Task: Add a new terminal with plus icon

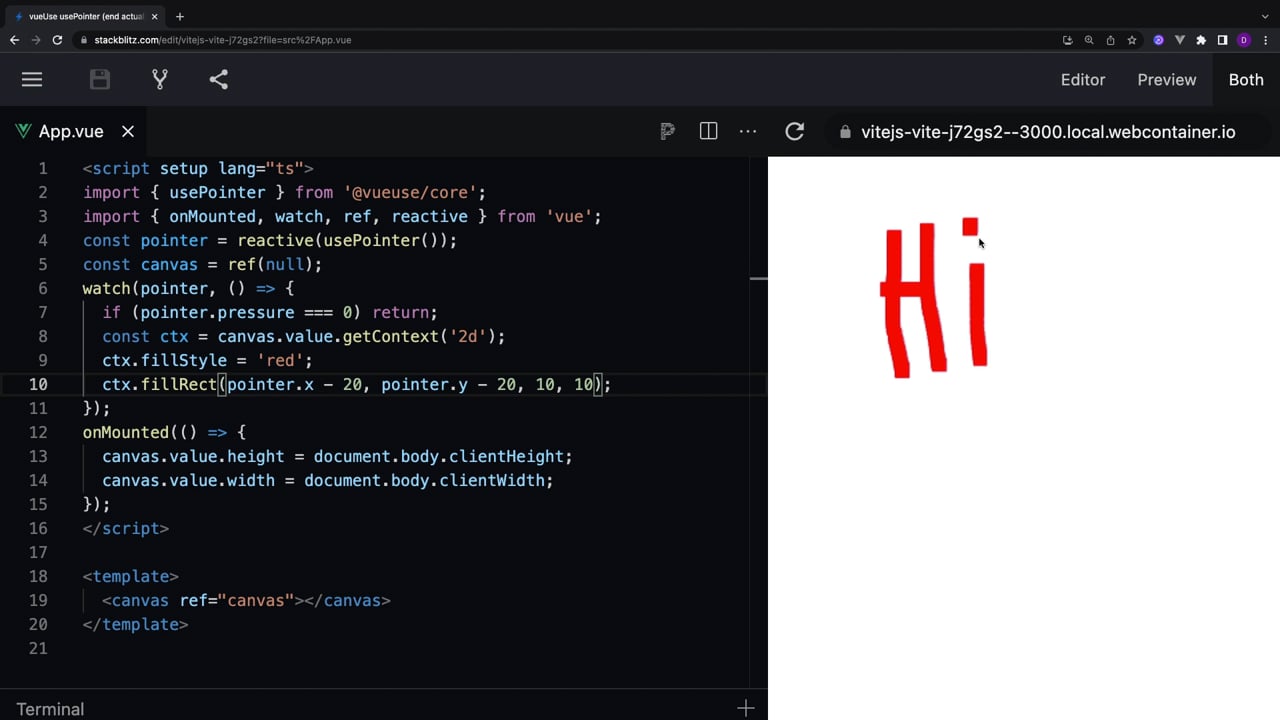Action: click(x=746, y=708)
